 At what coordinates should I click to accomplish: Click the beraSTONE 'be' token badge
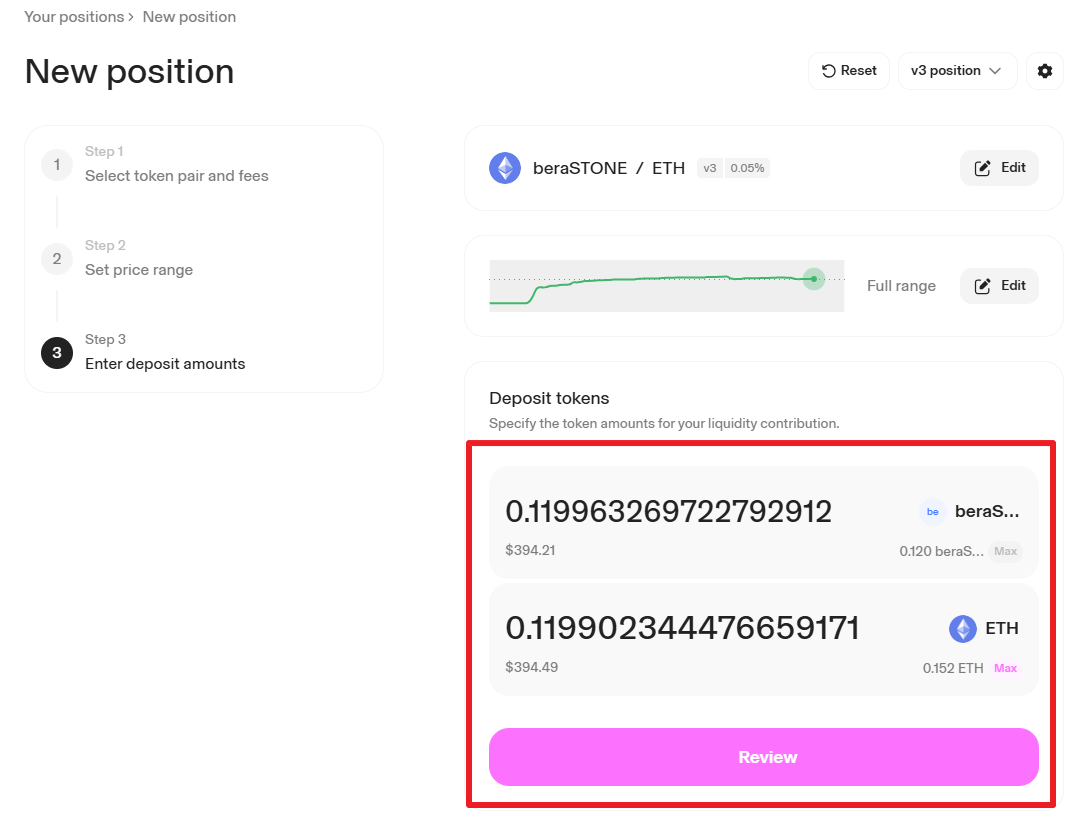coord(933,512)
